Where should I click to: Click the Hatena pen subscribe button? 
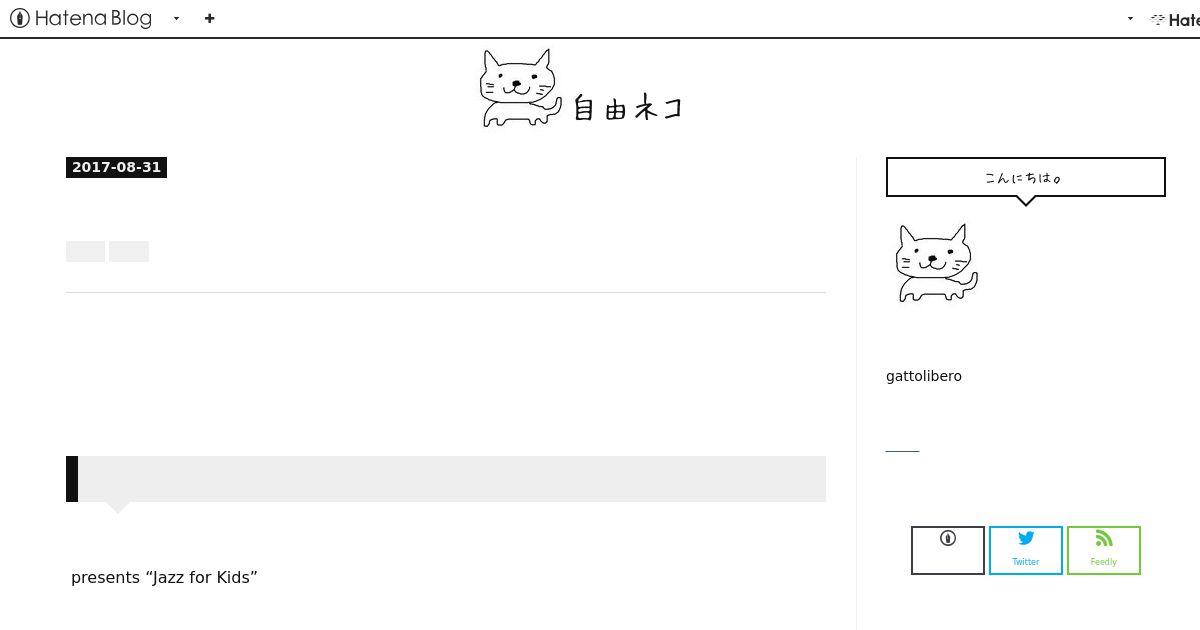click(x=948, y=550)
